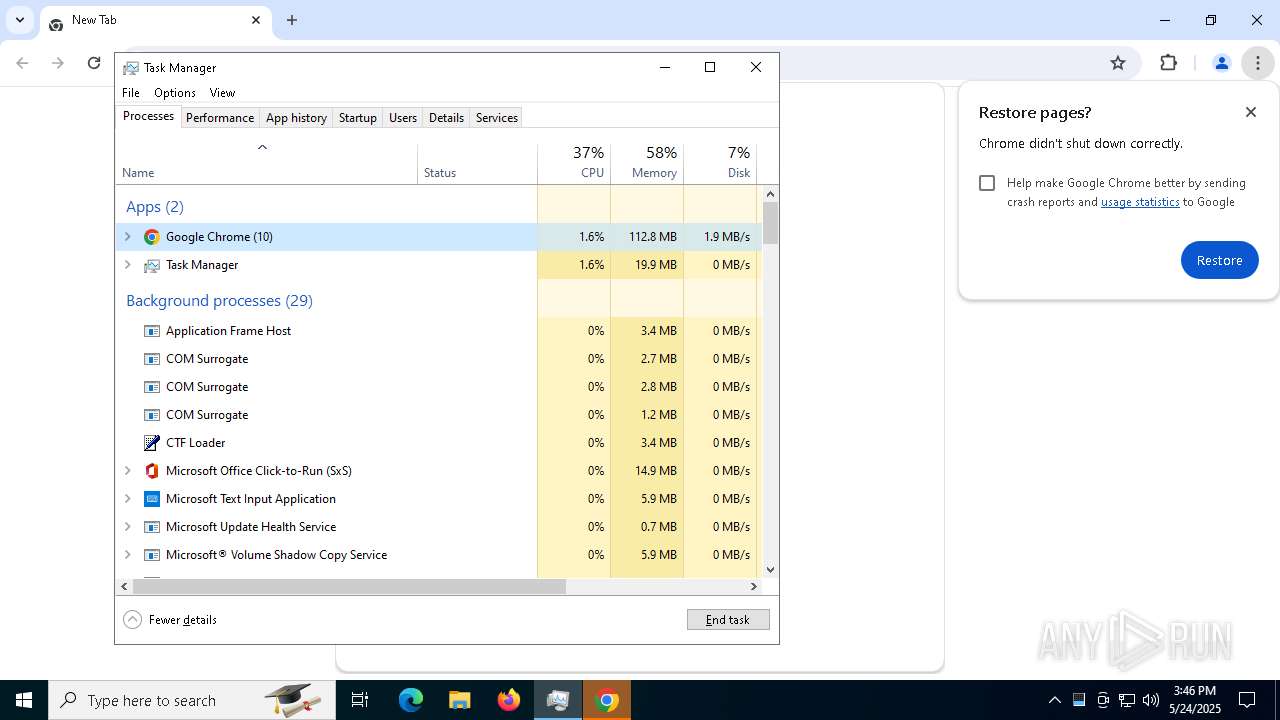
Task: Click Restore to reopen Chrome pages
Action: coord(1220,260)
